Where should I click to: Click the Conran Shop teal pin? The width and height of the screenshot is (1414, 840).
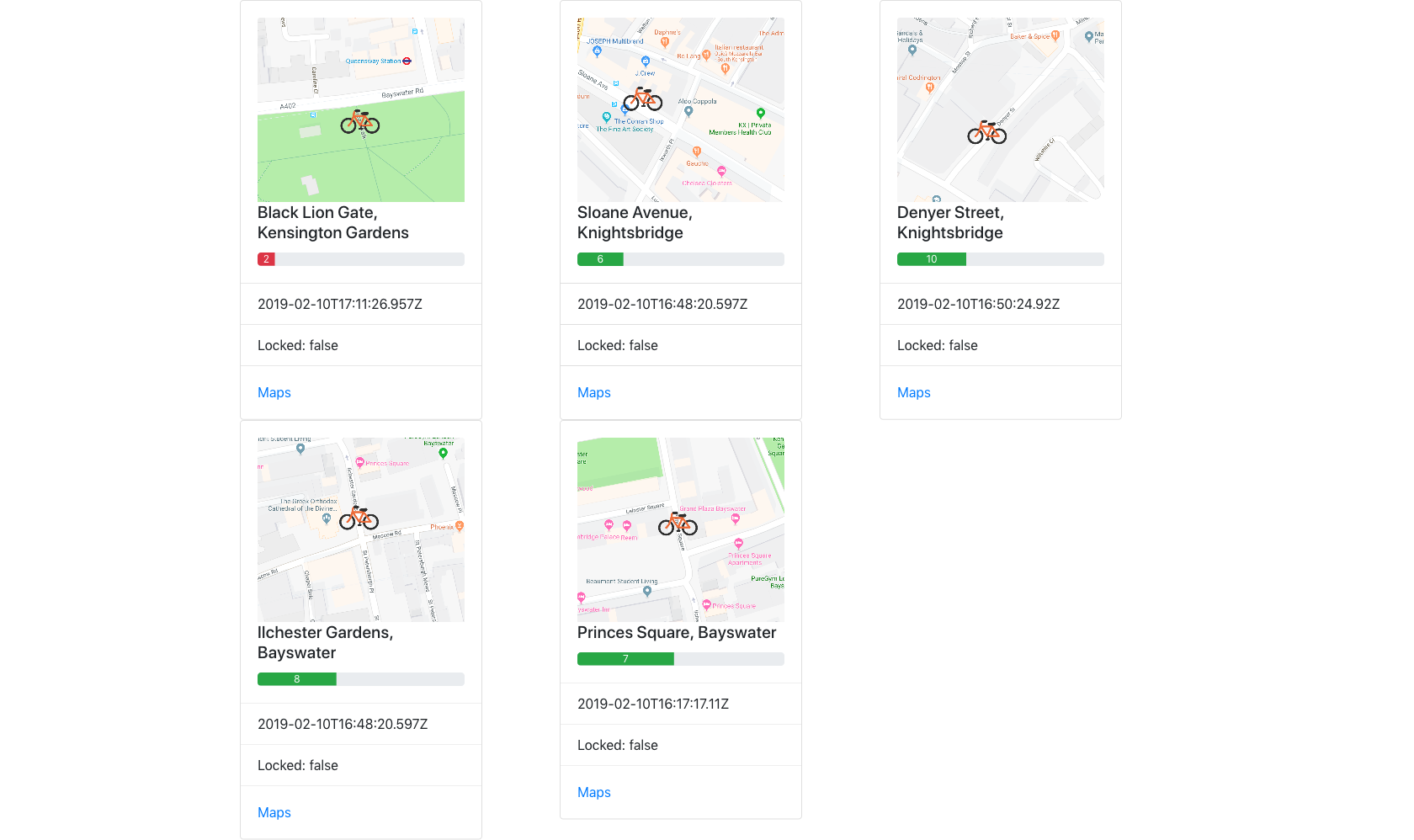[x=606, y=118]
